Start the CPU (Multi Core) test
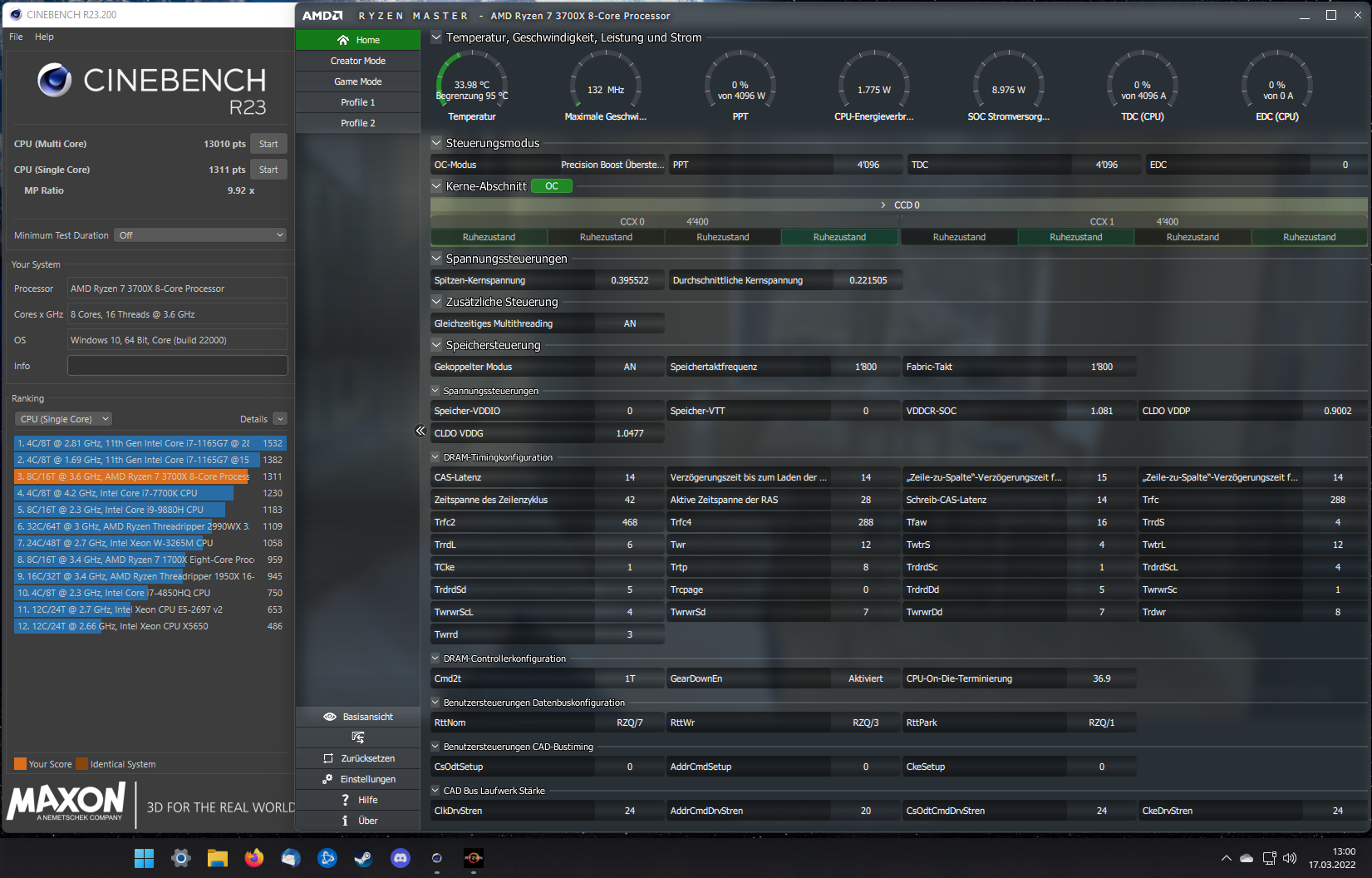Viewport: 1372px width, 878px height. click(x=268, y=144)
